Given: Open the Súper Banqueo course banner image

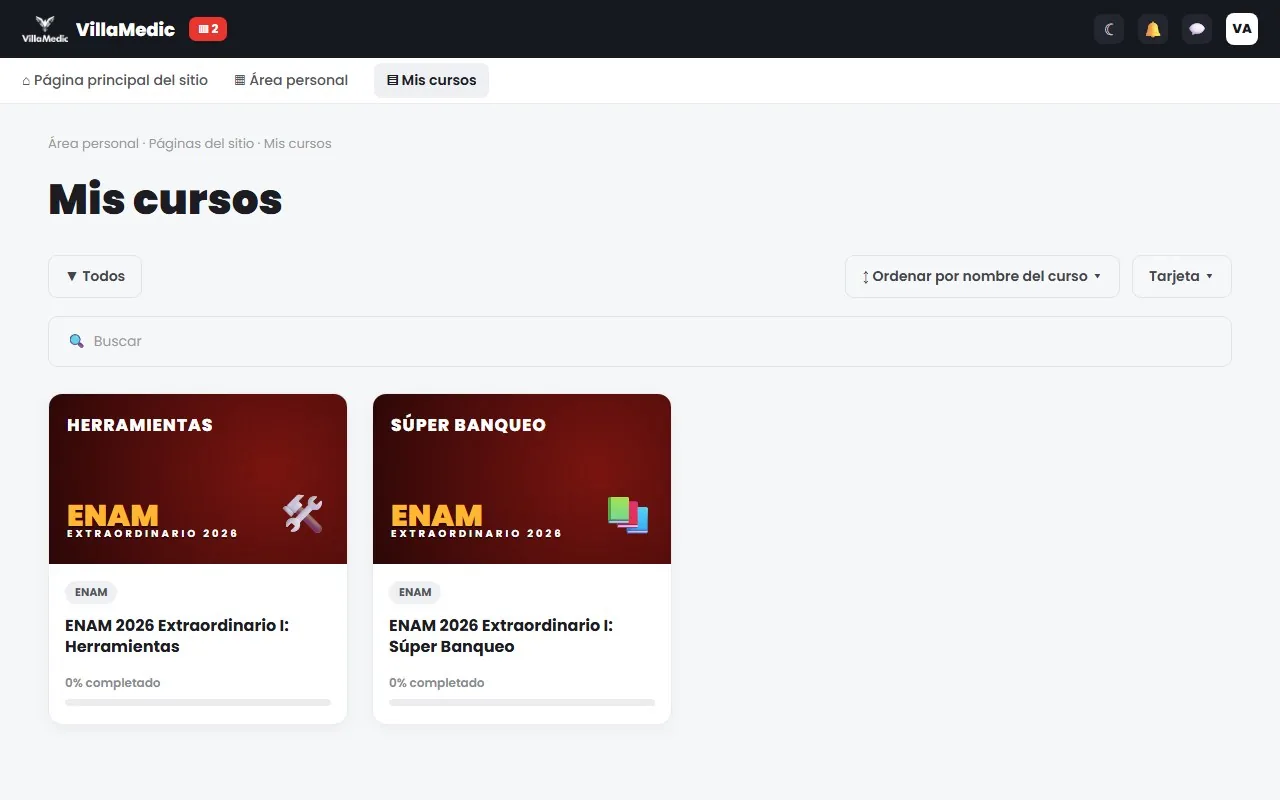Looking at the screenshot, I should click(x=522, y=479).
